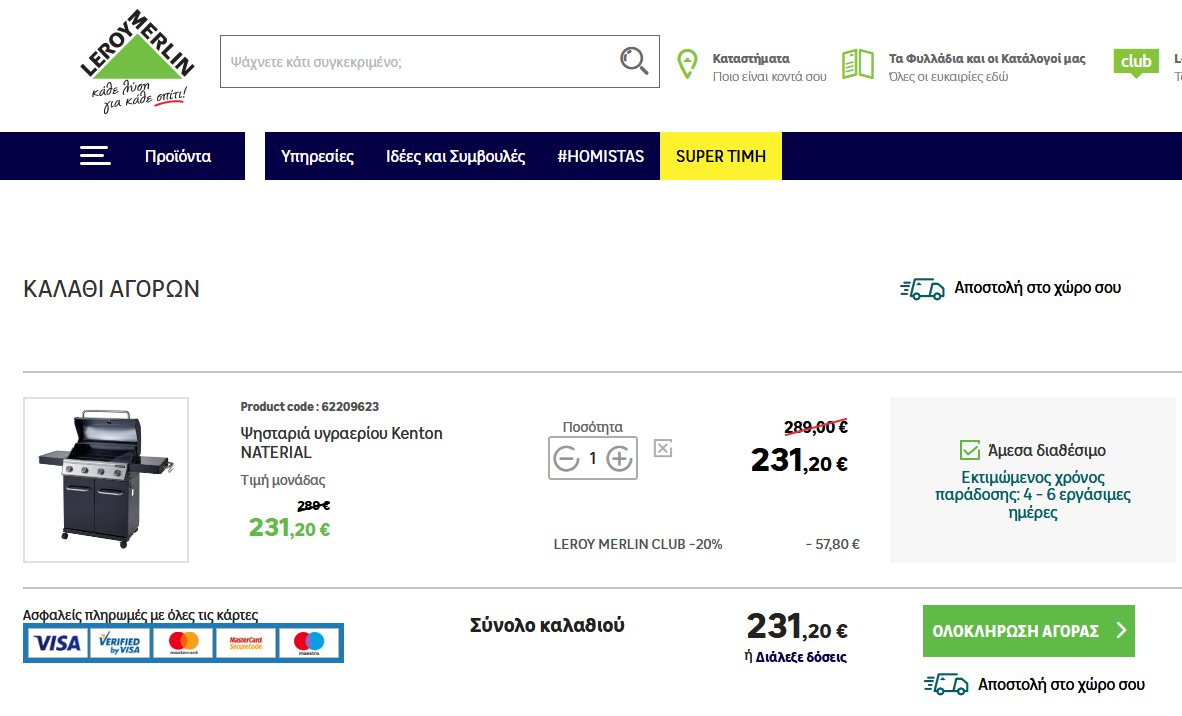Click the quantity value 1 field
Viewport: 1182px width, 716px height.
[x=593, y=458]
